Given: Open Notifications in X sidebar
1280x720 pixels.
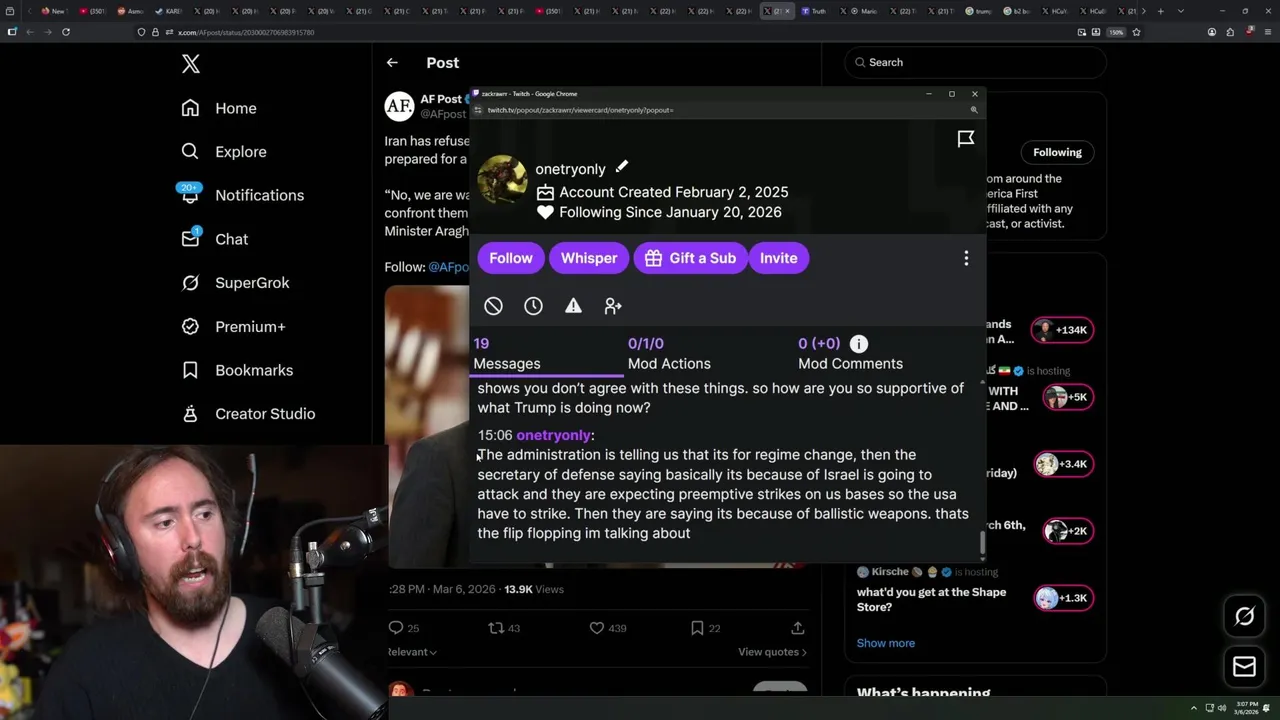Looking at the screenshot, I should [242, 195].
